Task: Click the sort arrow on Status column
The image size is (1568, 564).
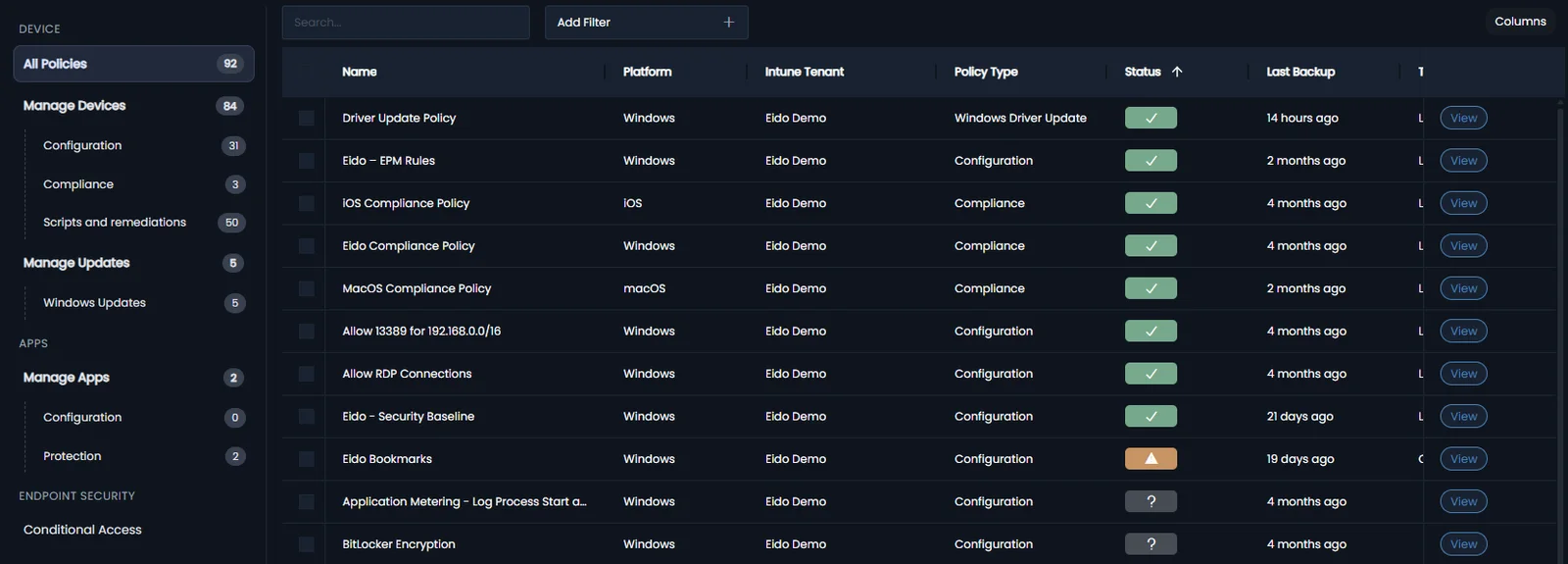Action: click(1177, 72)
